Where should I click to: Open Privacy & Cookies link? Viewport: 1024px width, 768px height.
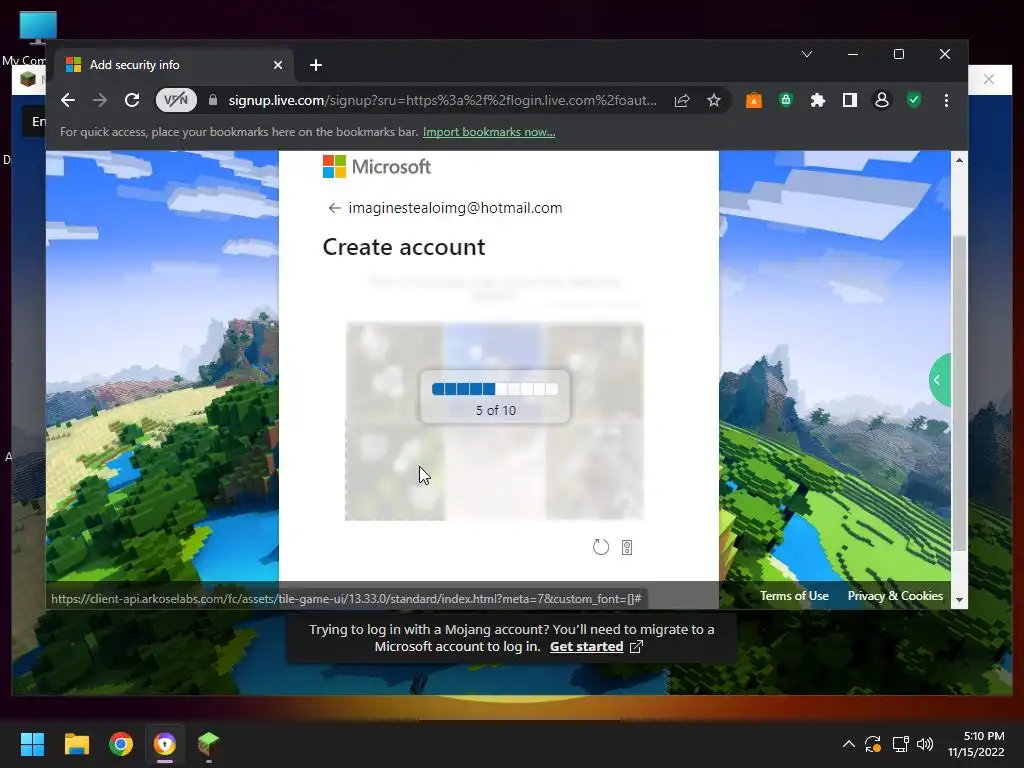(895, 596)
